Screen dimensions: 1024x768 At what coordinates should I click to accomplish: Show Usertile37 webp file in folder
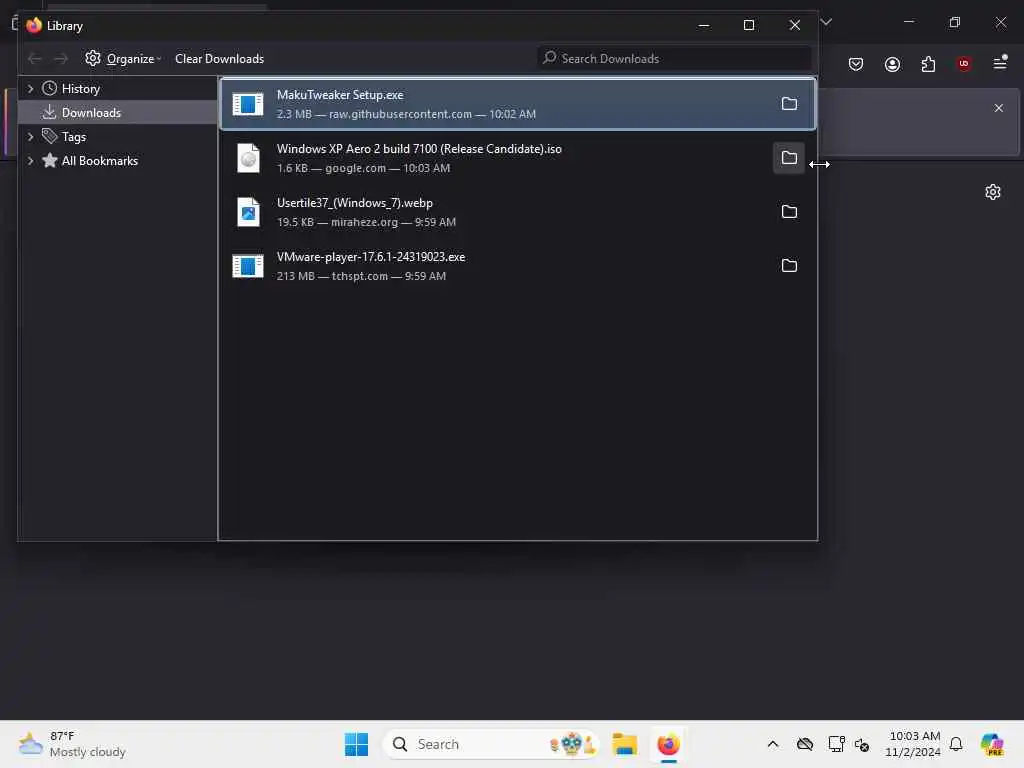[789, 212]
